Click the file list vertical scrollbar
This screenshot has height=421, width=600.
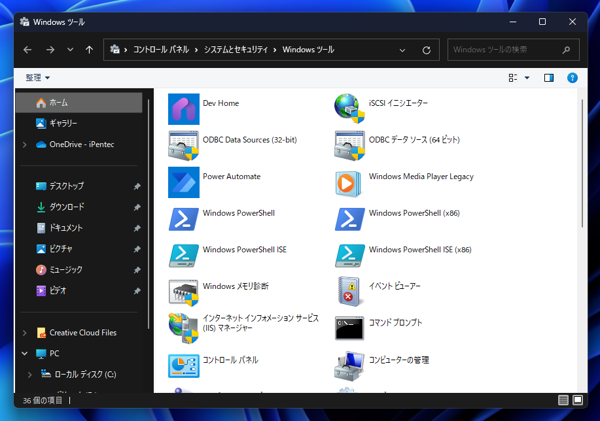pyautogui.click(x=582, y=164)
